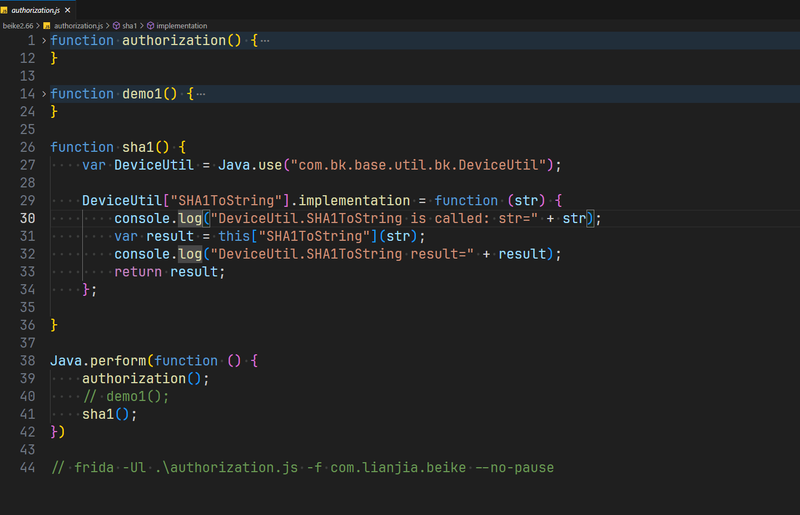This screenshot has width=800, height=515.
Task: Click the authorization function name on line 1
Action: point(174,41)
